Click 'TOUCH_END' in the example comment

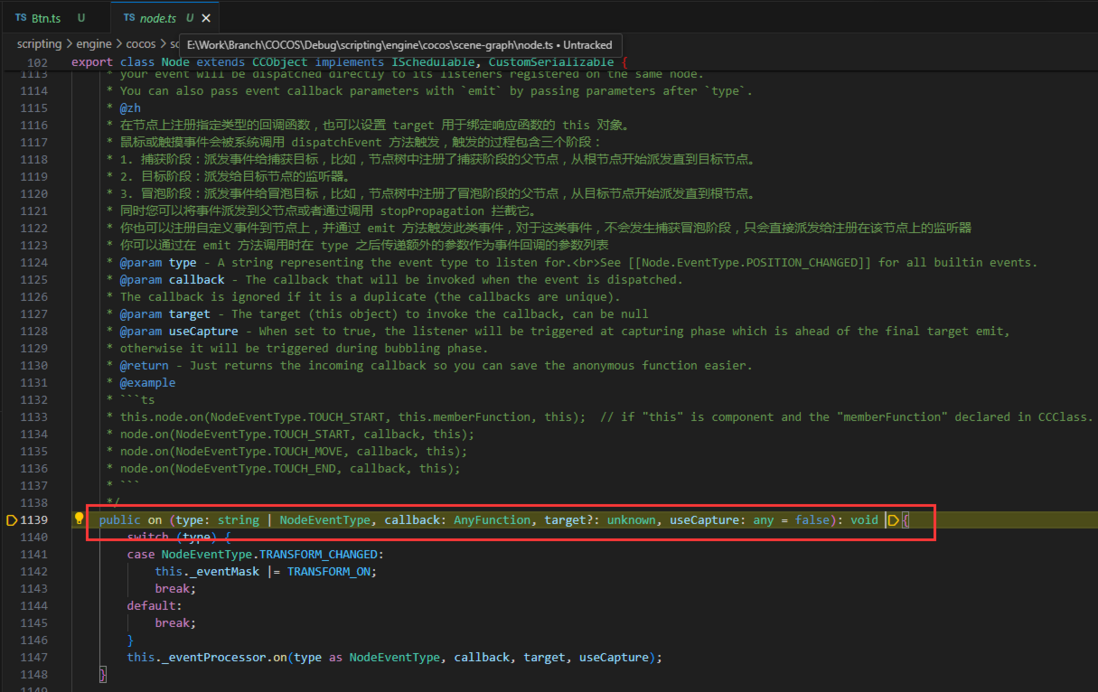coord(305,469)
